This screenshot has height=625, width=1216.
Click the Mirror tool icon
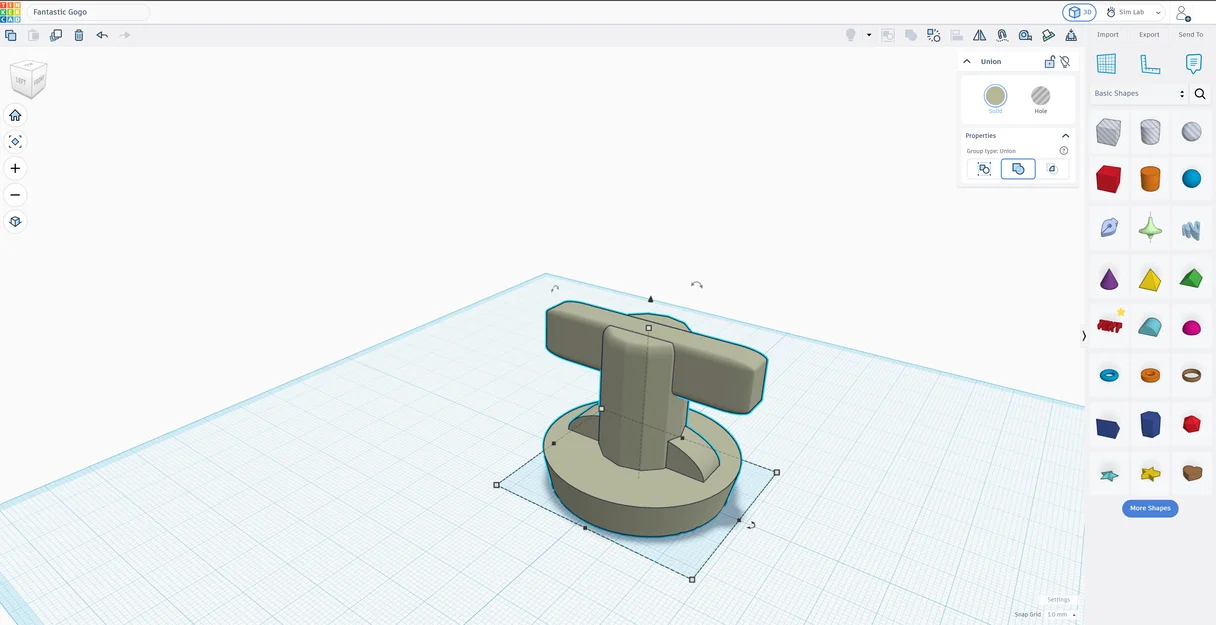tap(979, 35)
